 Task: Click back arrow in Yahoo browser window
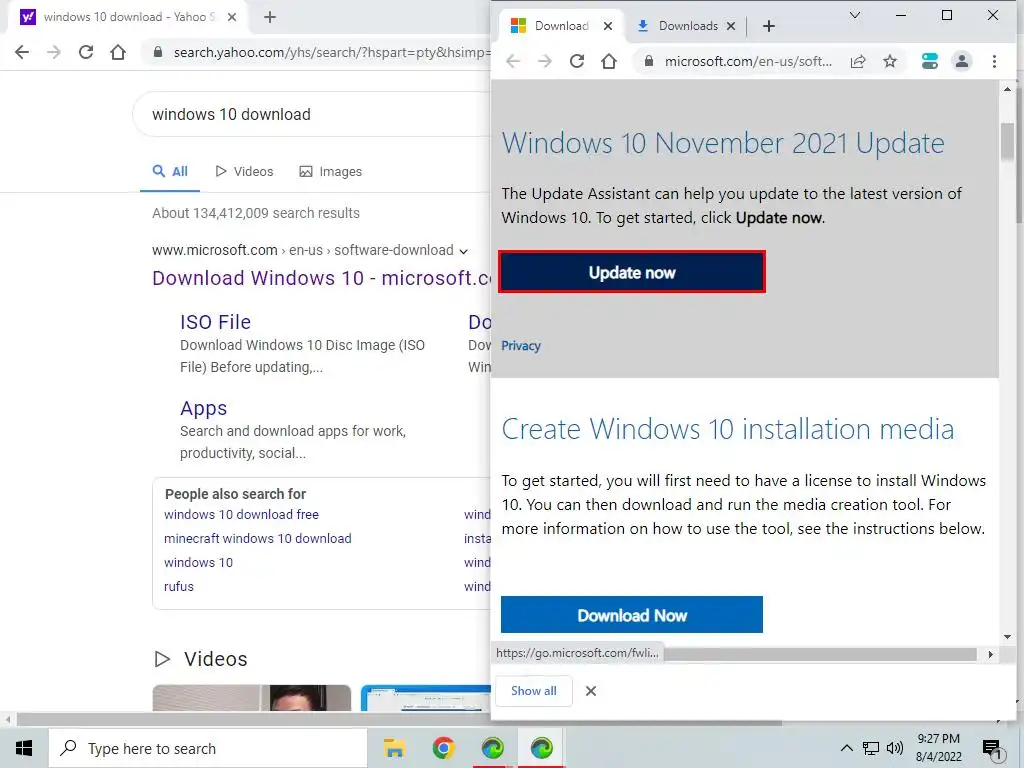22,52
